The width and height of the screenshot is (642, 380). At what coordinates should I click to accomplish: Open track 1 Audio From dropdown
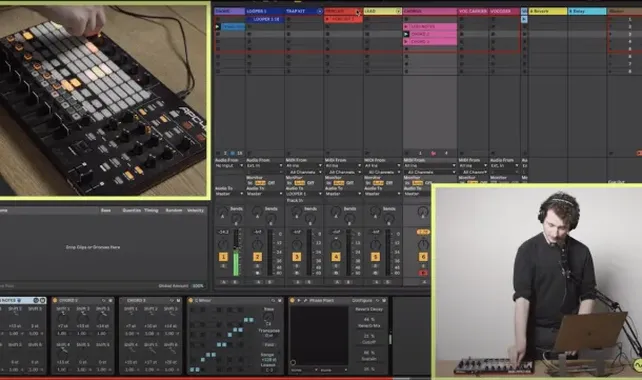tap(229, 166)
